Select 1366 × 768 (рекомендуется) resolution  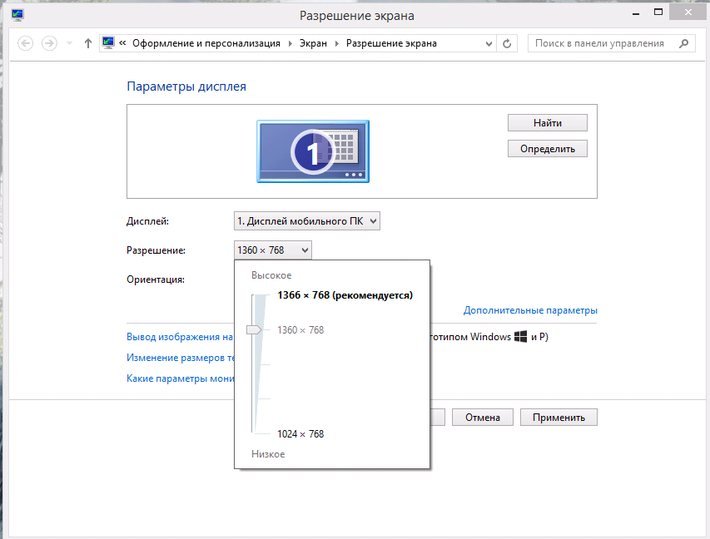point(345,295)
